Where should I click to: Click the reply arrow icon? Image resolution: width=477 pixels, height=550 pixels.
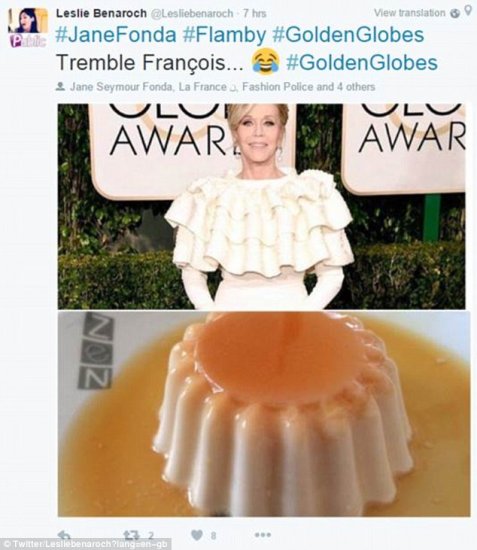click(x=65, y=535)
